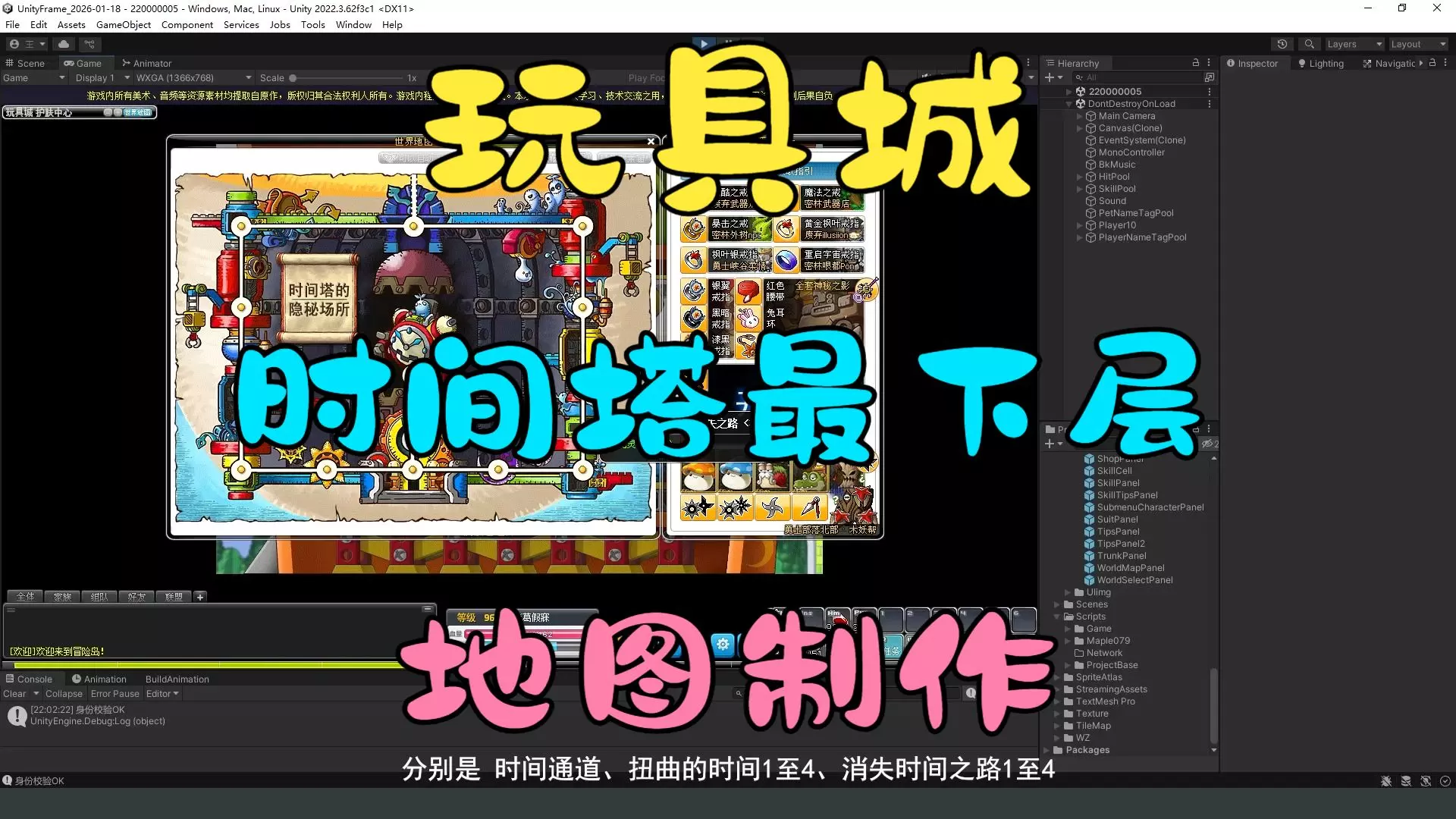Toggle Error Pause in Console
Viewport: 1456px width, 819px height.
(115, 694)
